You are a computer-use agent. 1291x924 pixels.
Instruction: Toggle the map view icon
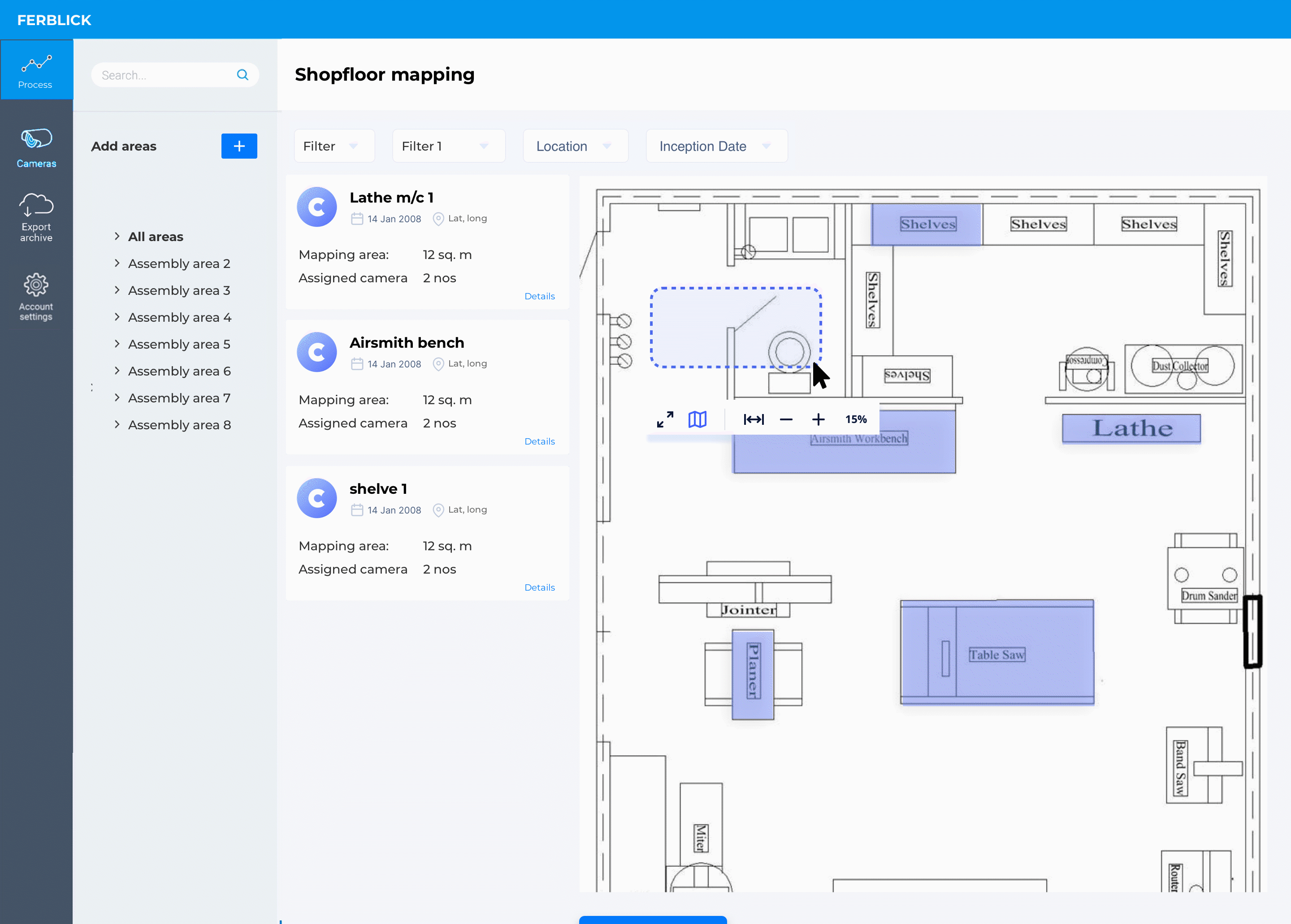click(x=697, y=419)
